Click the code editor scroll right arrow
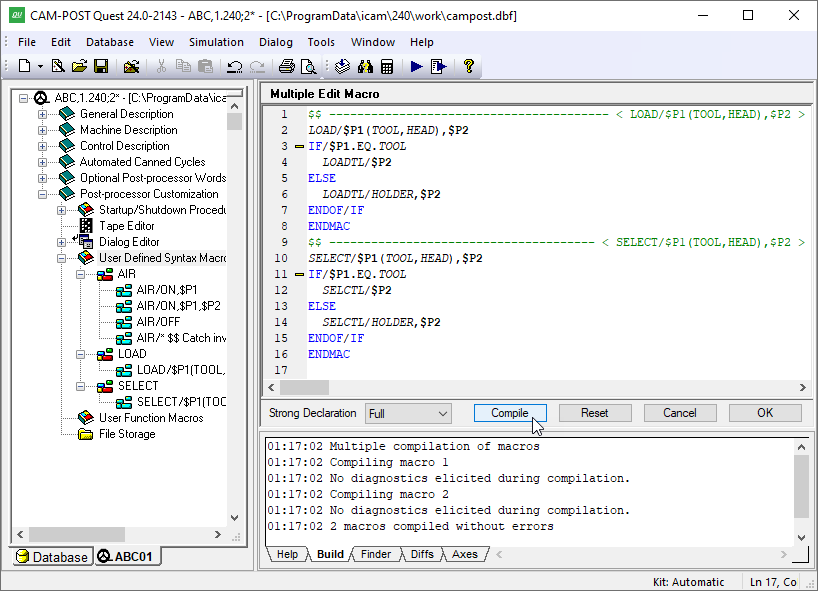 pos(802,388)
